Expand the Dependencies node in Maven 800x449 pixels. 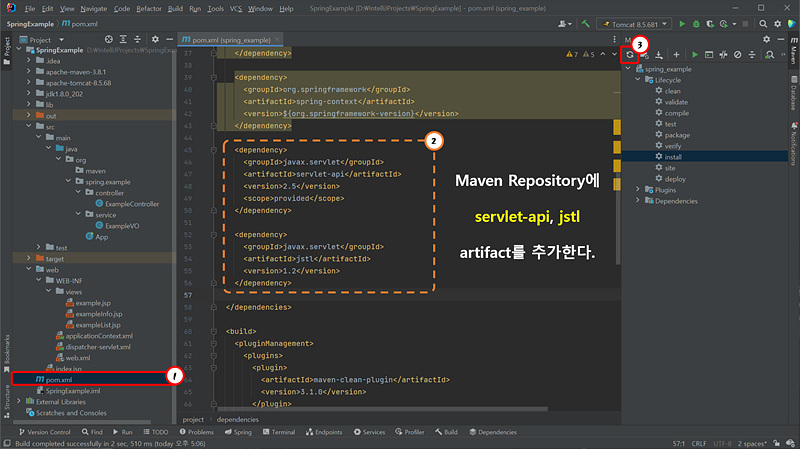(637, 201)
